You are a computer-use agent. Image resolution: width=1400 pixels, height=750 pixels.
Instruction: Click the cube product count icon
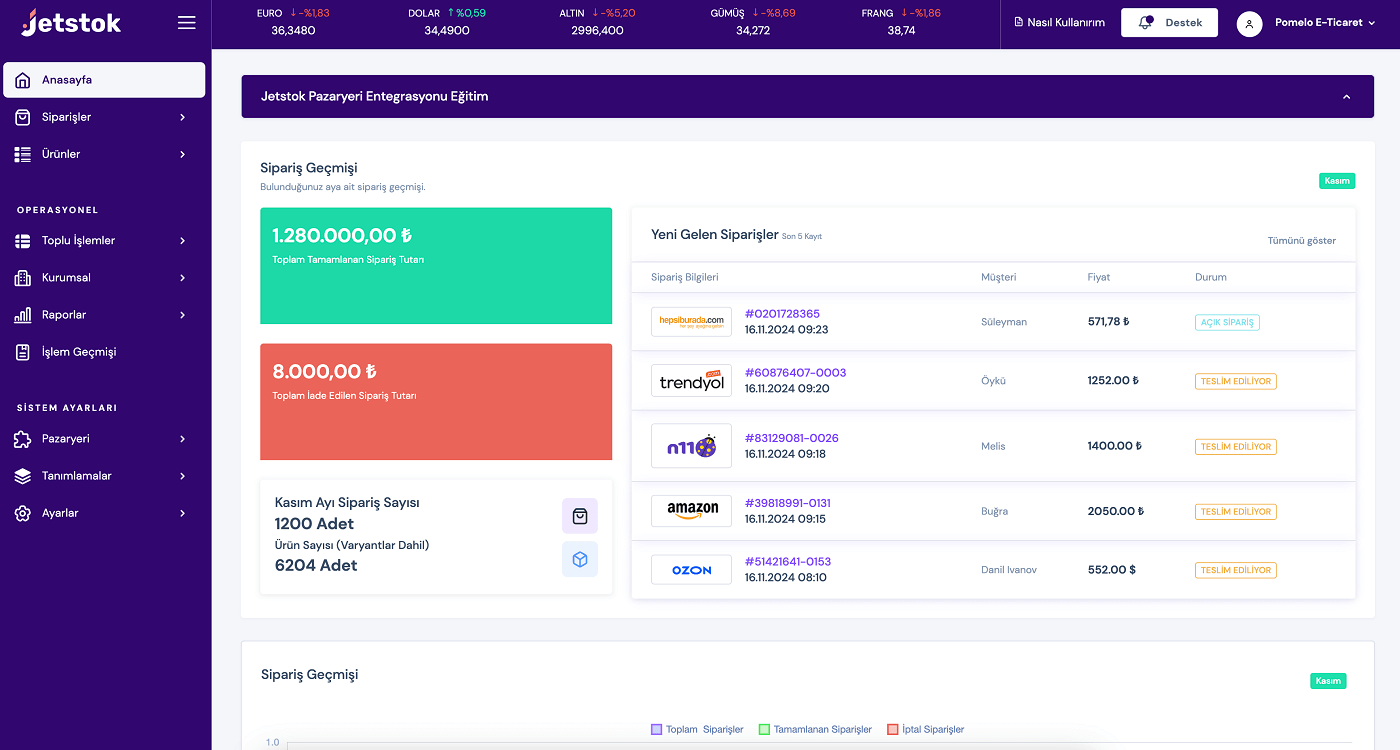580,560
